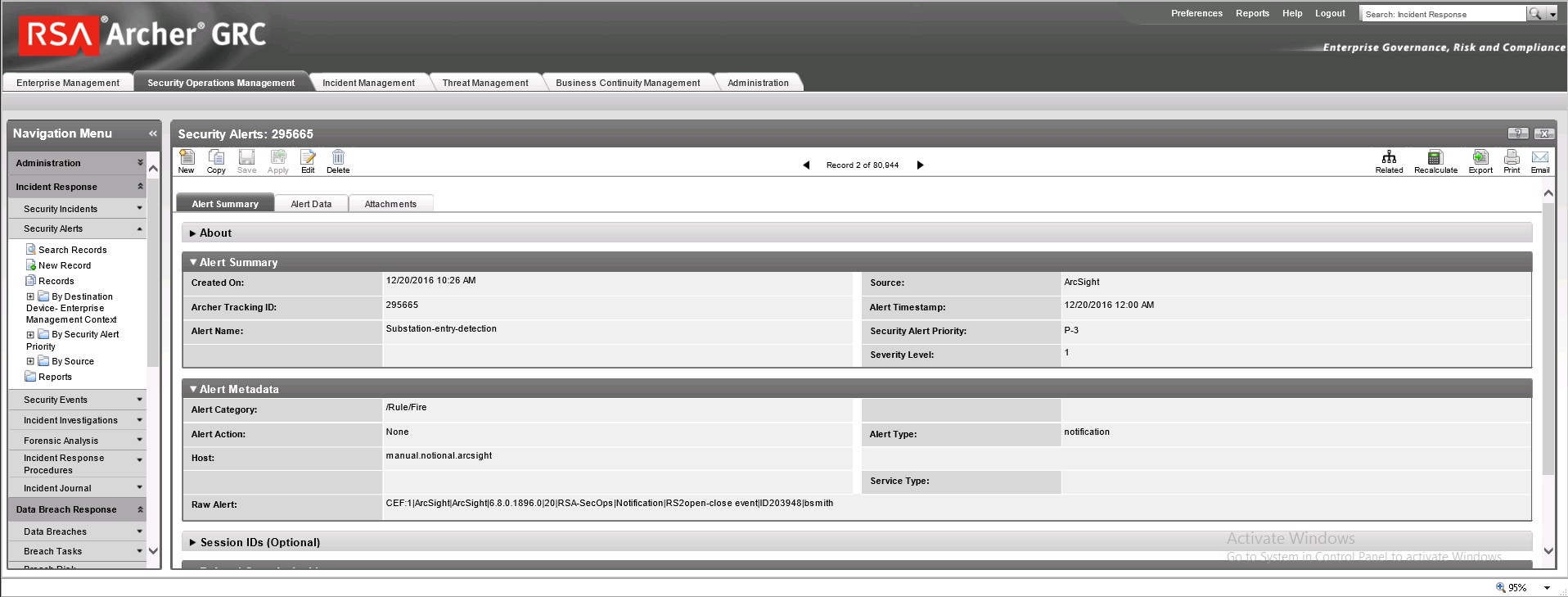Switch to Enterprise Management tab

coord(68,83)
